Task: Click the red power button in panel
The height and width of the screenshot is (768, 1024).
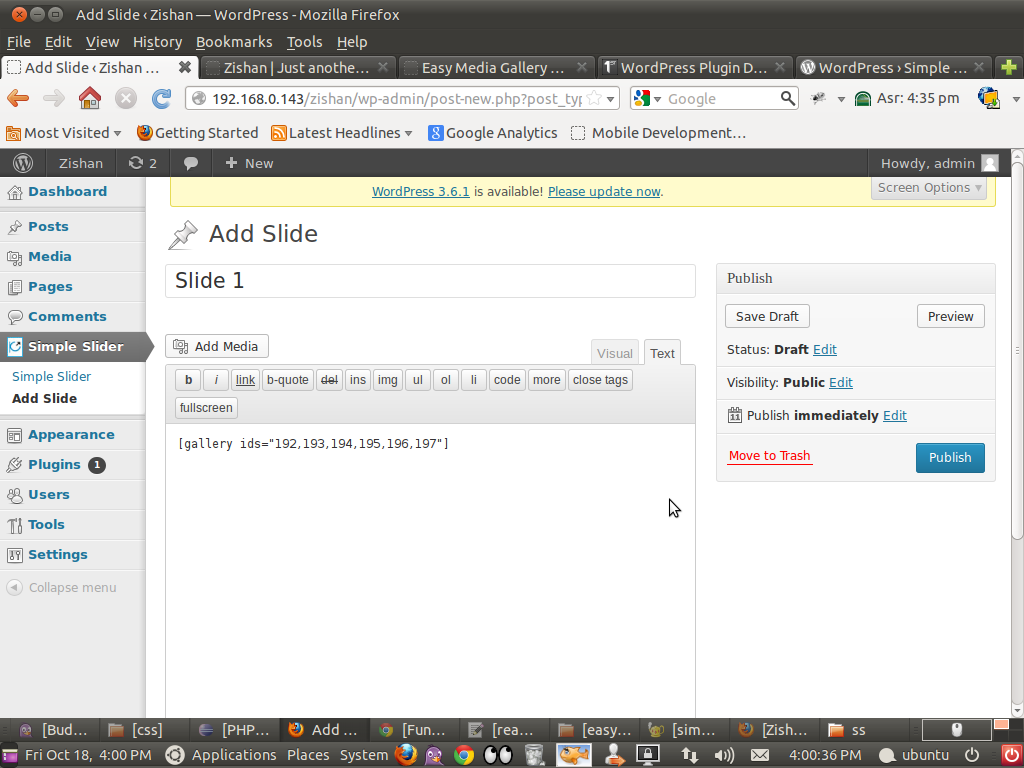Action: [1012, 756]
